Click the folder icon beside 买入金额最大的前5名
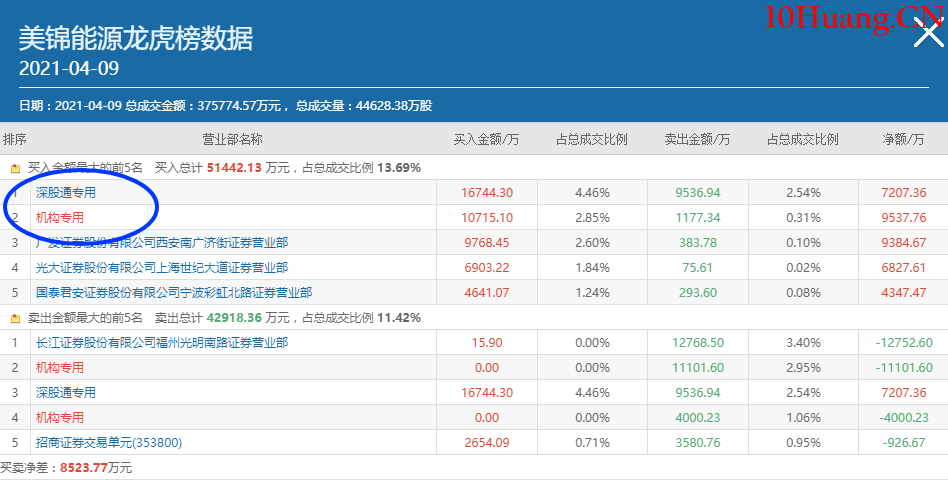 click(x=16, y=169)
